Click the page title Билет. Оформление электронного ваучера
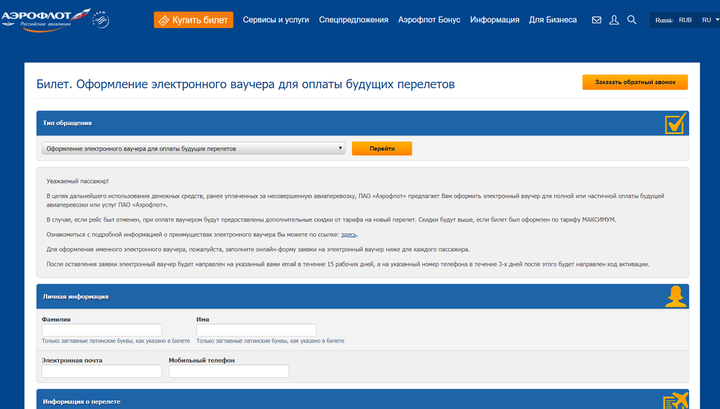Viewport: 720px width, 409px height. [245, 84]
